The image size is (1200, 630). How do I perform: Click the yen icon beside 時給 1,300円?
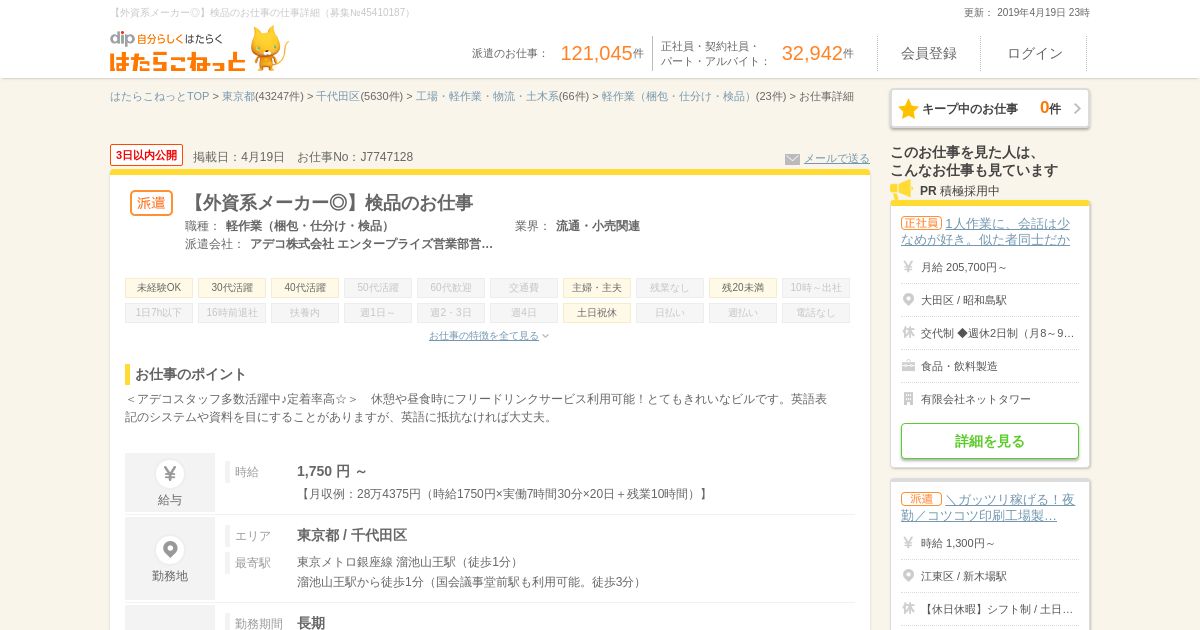coord(908,543)
